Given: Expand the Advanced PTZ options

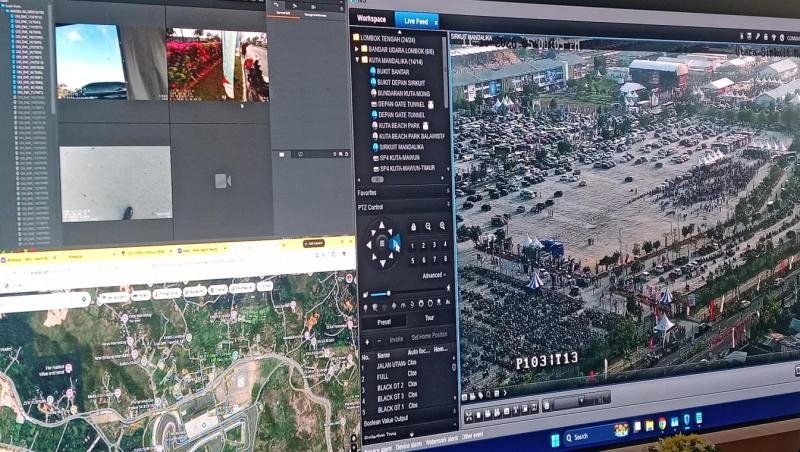Looking at the screenshot, I should pyautogui.click(x=434, y=275).
